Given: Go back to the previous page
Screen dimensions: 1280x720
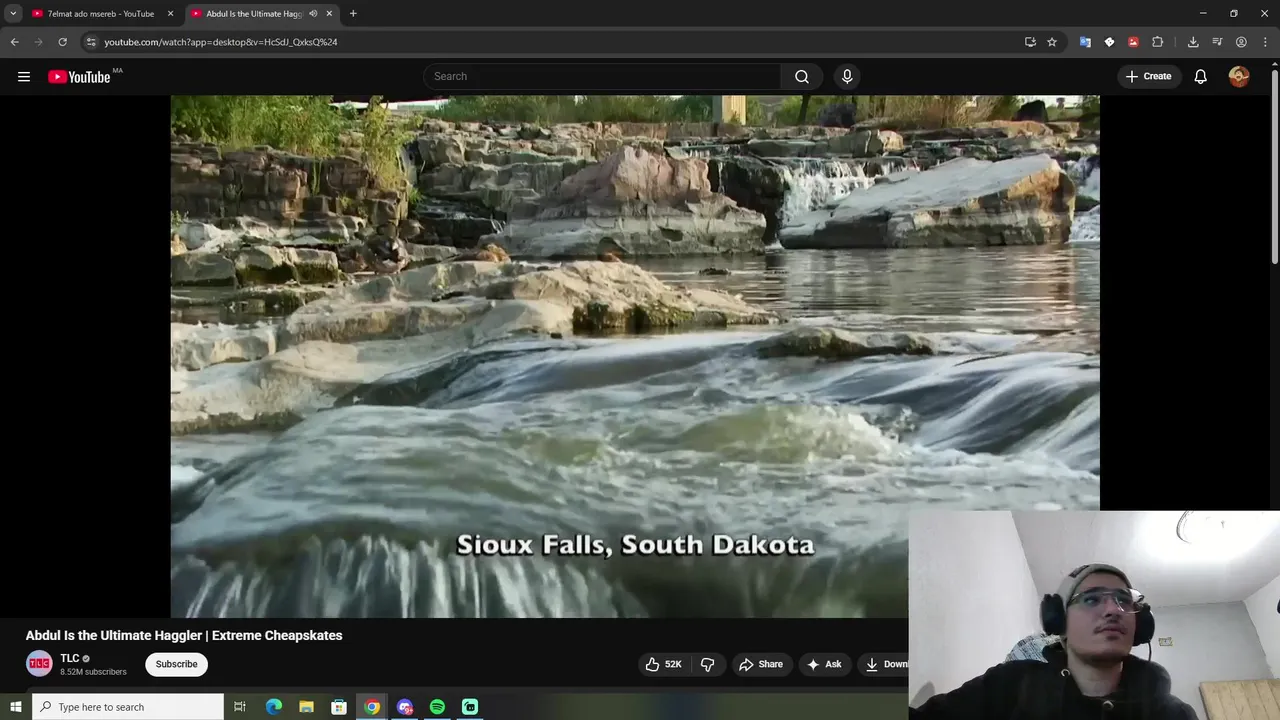Looking at the screenshot, I should point(14,42).
